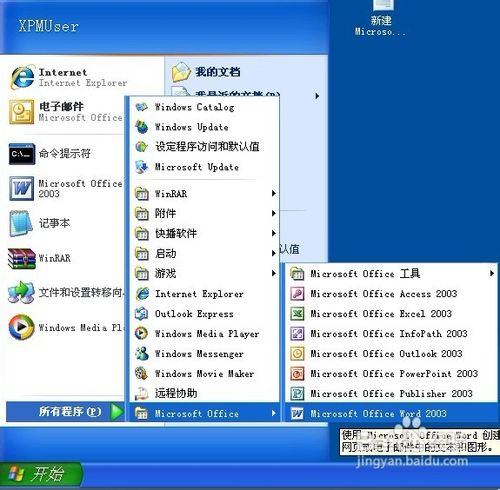Click the Access 2003 key icon
The width and height of the screenshot is (500, 490).
coord(297,294)
